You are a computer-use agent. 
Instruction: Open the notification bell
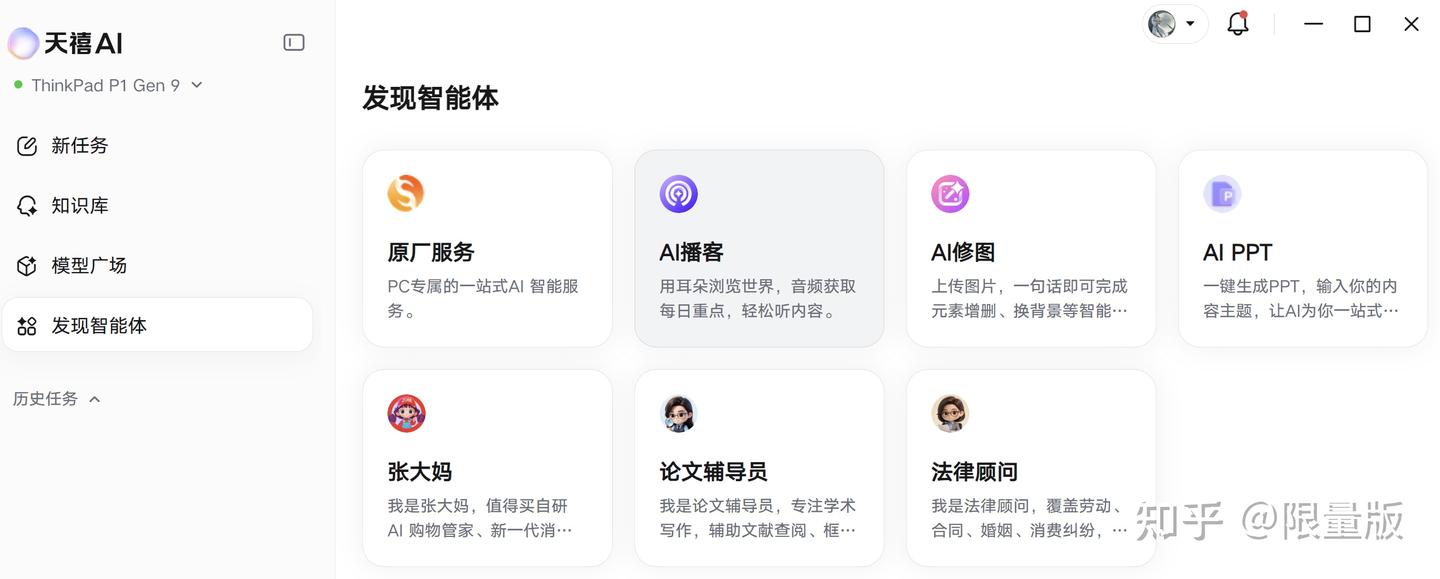coord(1238,24)
